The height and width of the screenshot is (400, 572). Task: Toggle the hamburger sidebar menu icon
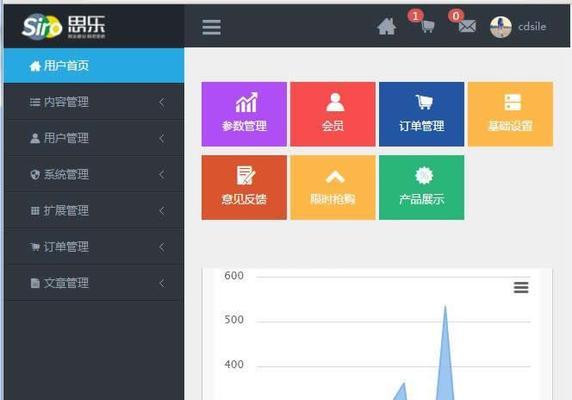click(212, 27)
